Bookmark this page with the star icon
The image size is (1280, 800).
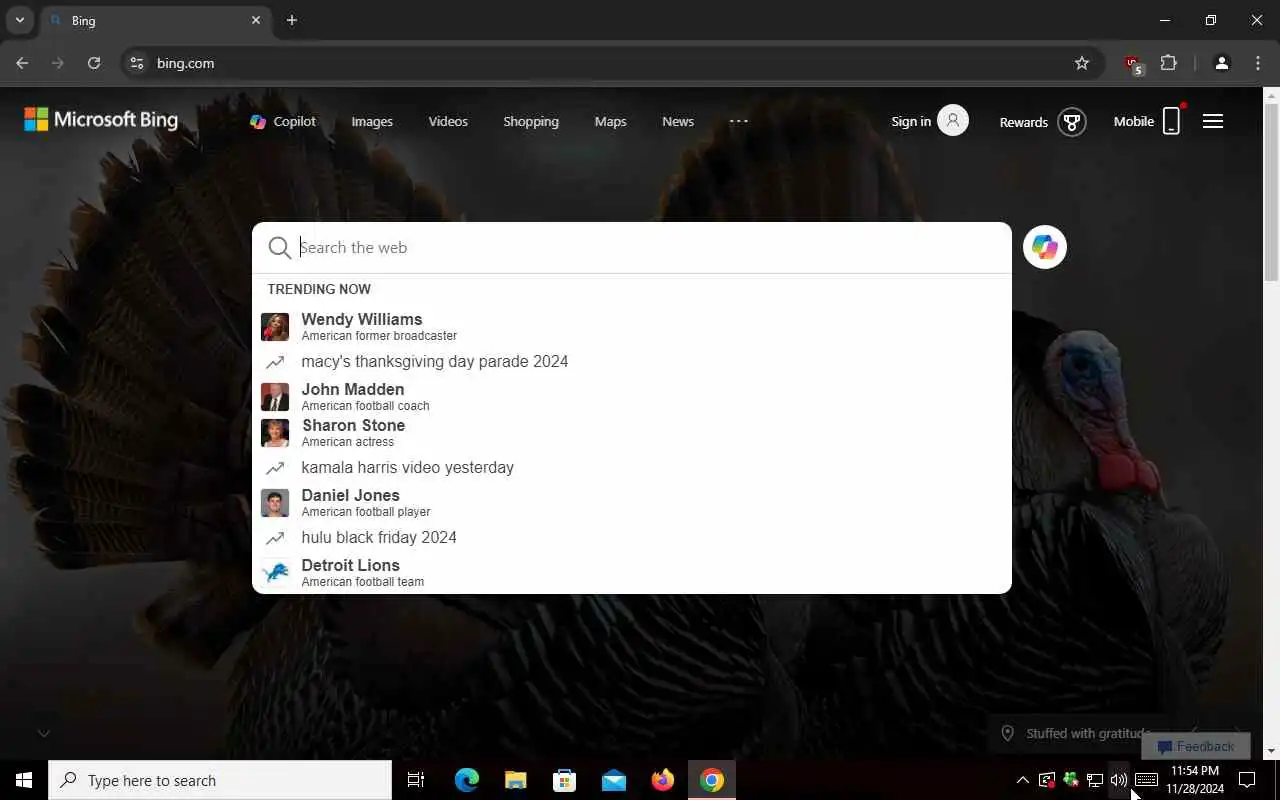[x=1082, y=63]
